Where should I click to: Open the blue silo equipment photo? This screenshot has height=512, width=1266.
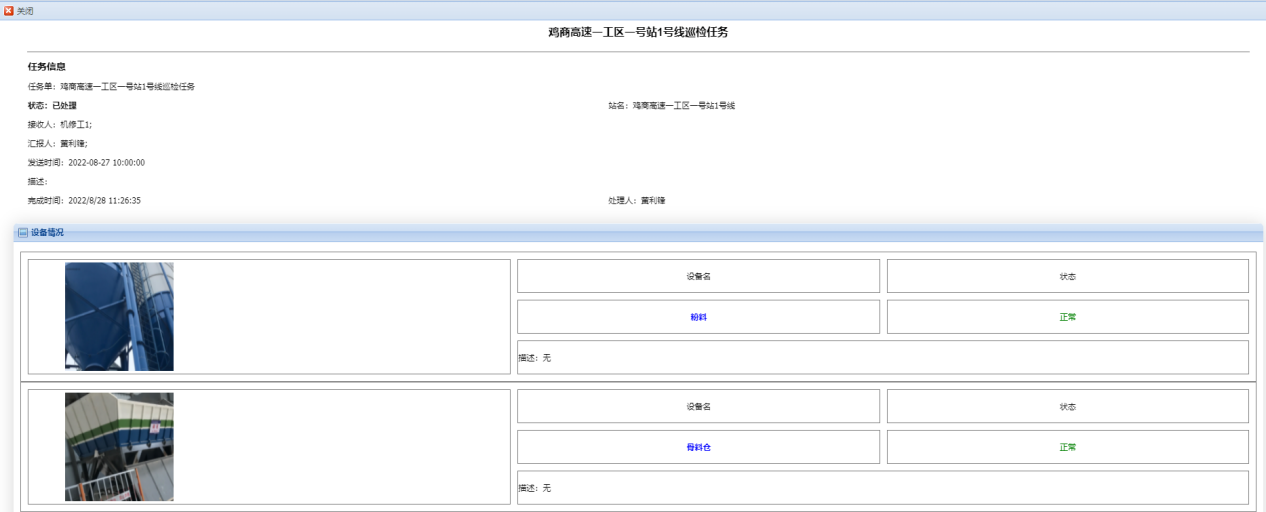119,317
